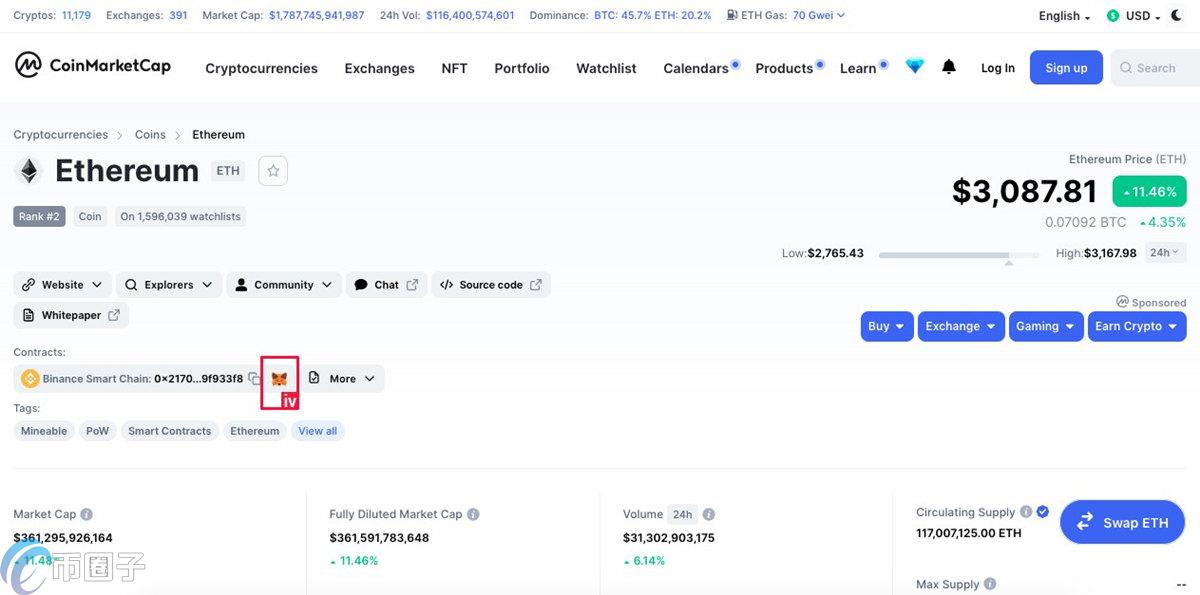Click the CoinMarketCap logo
The height and width of the screenshot is (595, 1200).
93,66
